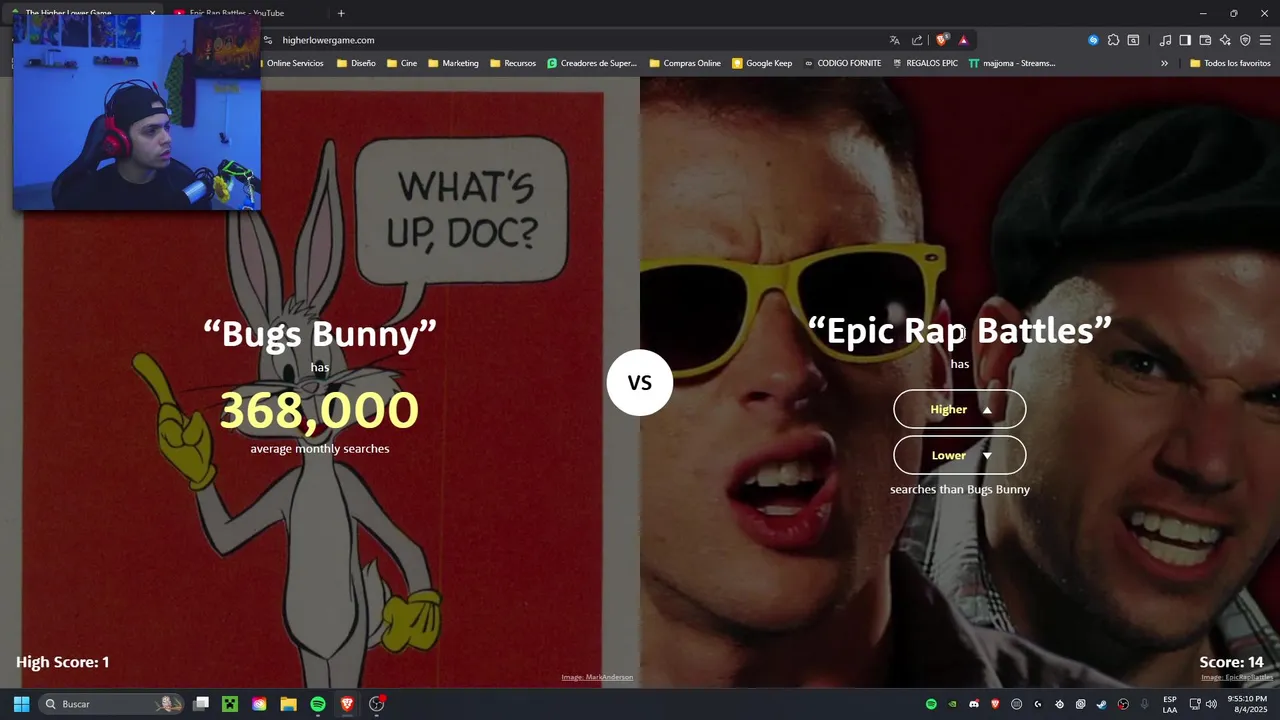Open OBS Studio from the taskbar
The image size is (1280, 720).
point(377,704)
